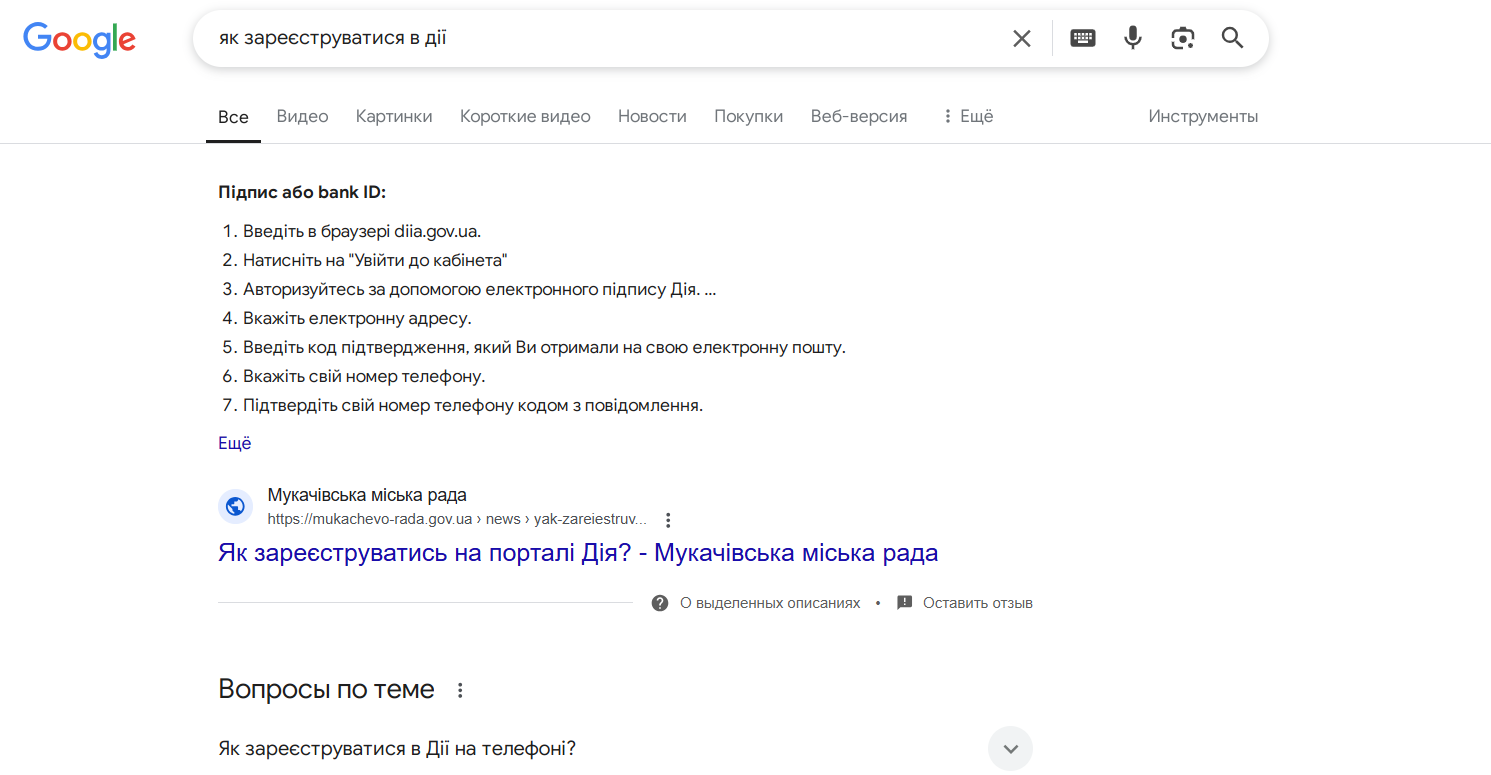Click Оставить отзыв link
This screenshot has height=775, width=1491.
[x=978, y=603]
